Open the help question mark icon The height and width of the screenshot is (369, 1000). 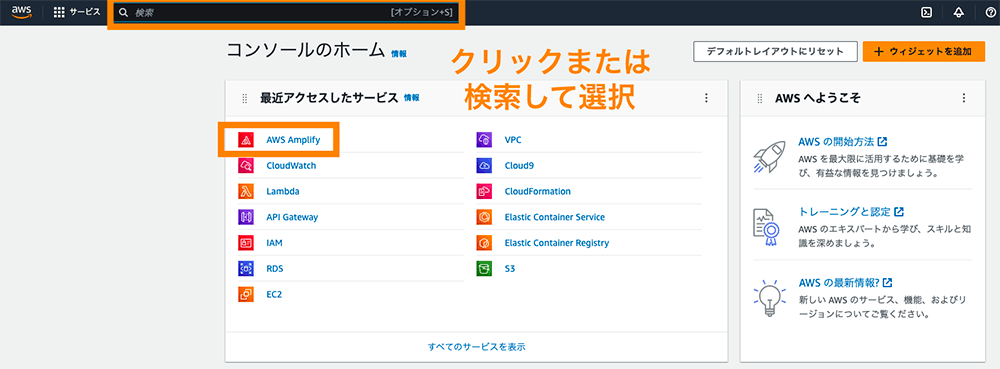pos(989,13)
